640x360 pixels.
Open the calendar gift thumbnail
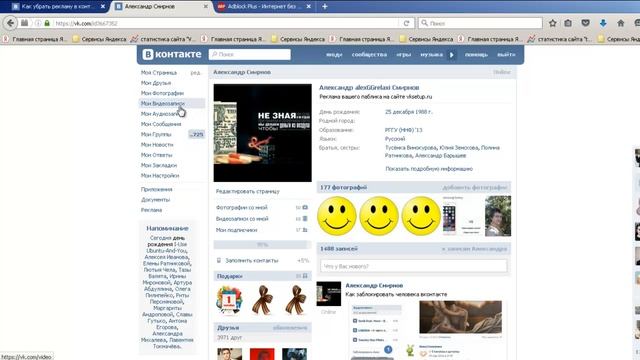[229, 300]
